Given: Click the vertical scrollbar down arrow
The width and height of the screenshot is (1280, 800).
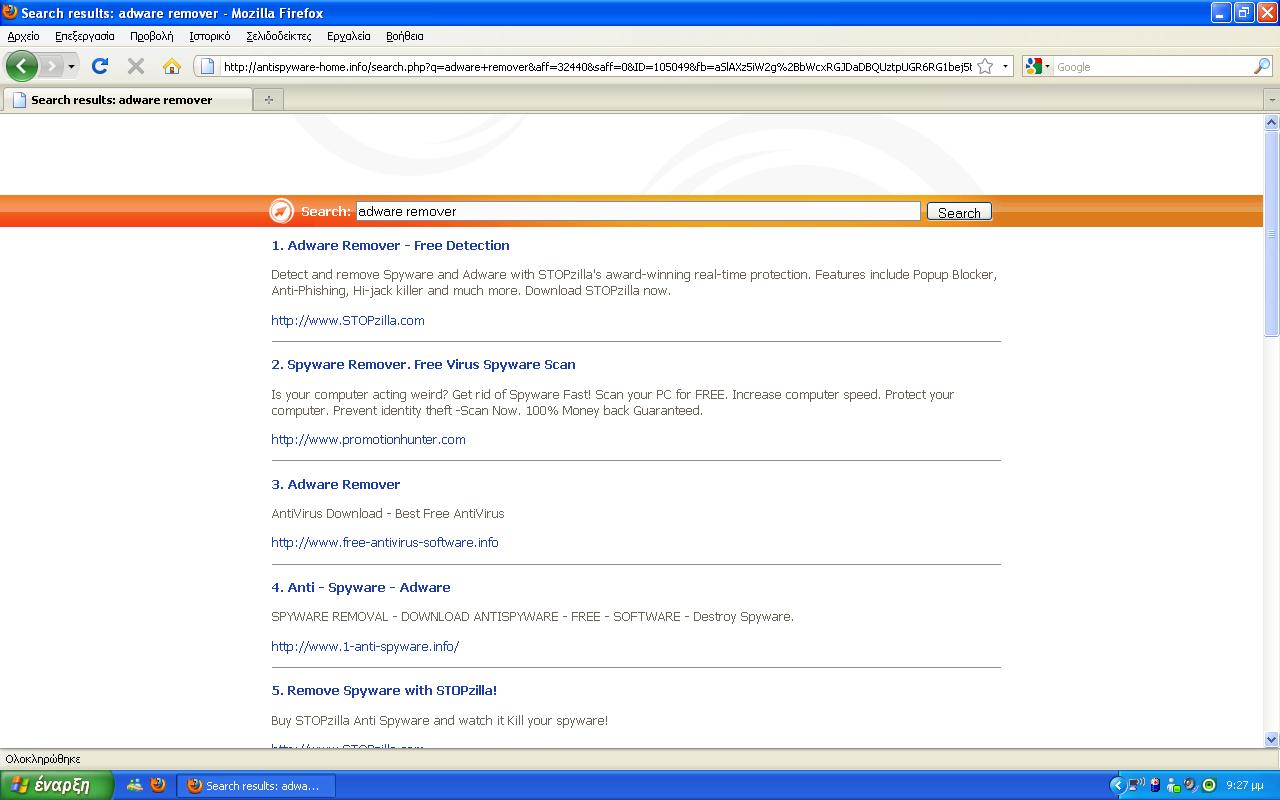Looking at the screenshot, I should 1271,740.
